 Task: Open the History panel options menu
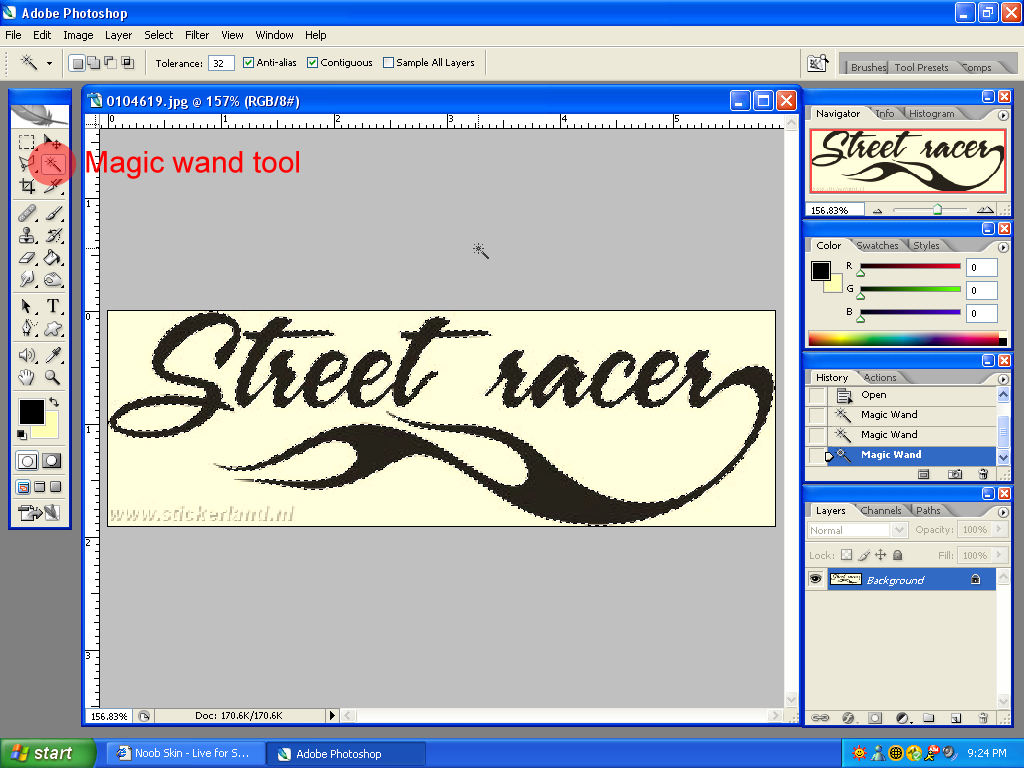(x=1003, y=379)
